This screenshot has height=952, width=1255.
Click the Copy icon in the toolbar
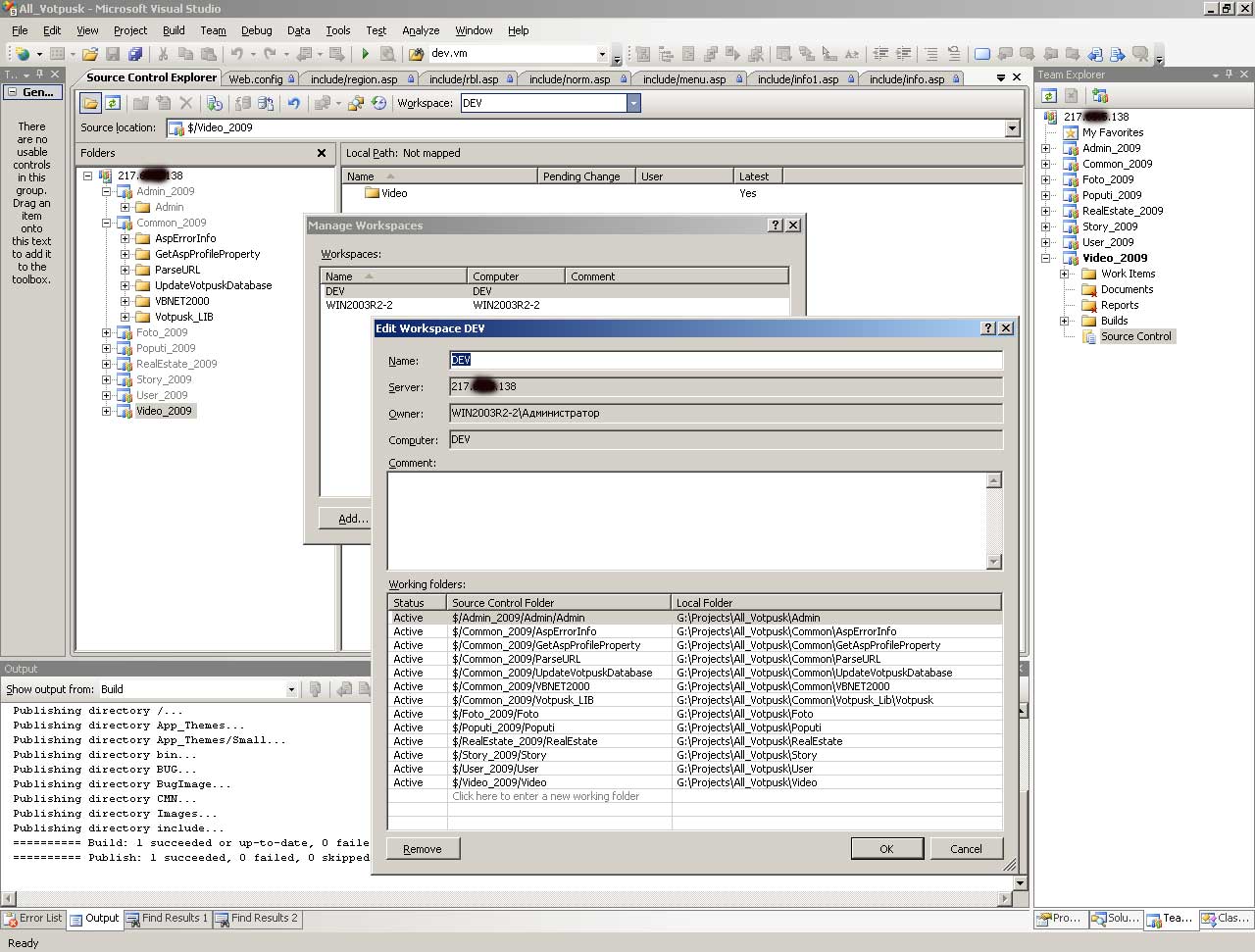(x=186, y=54)
